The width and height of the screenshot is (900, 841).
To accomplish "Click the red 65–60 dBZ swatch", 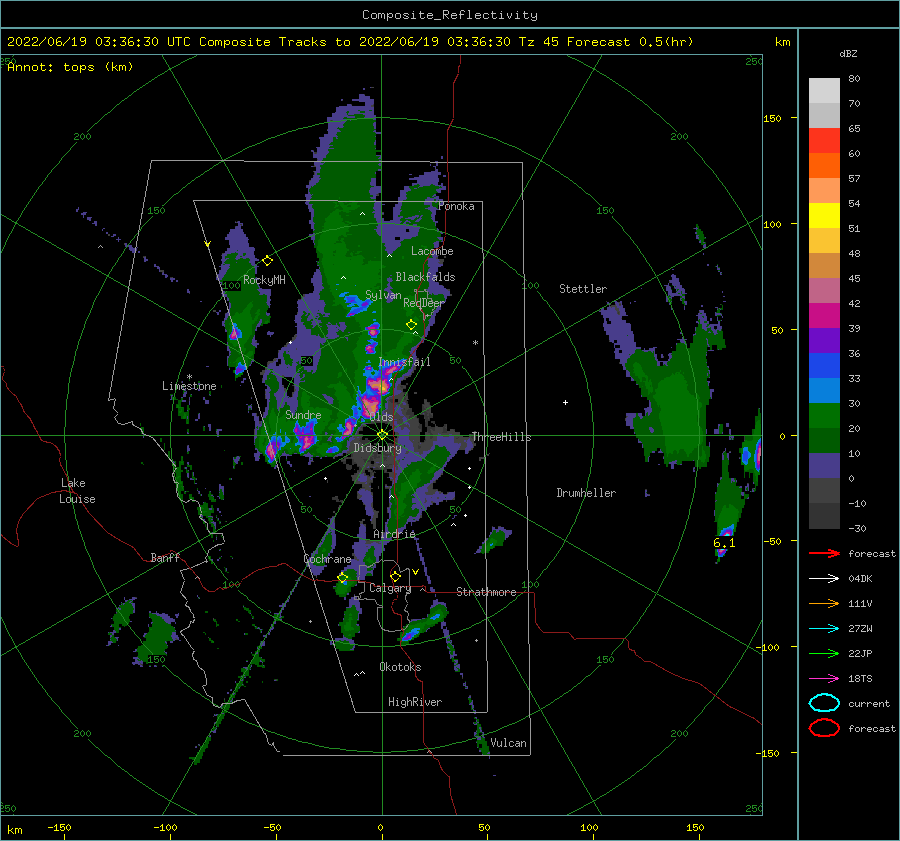I will click(x=824, y=141).
